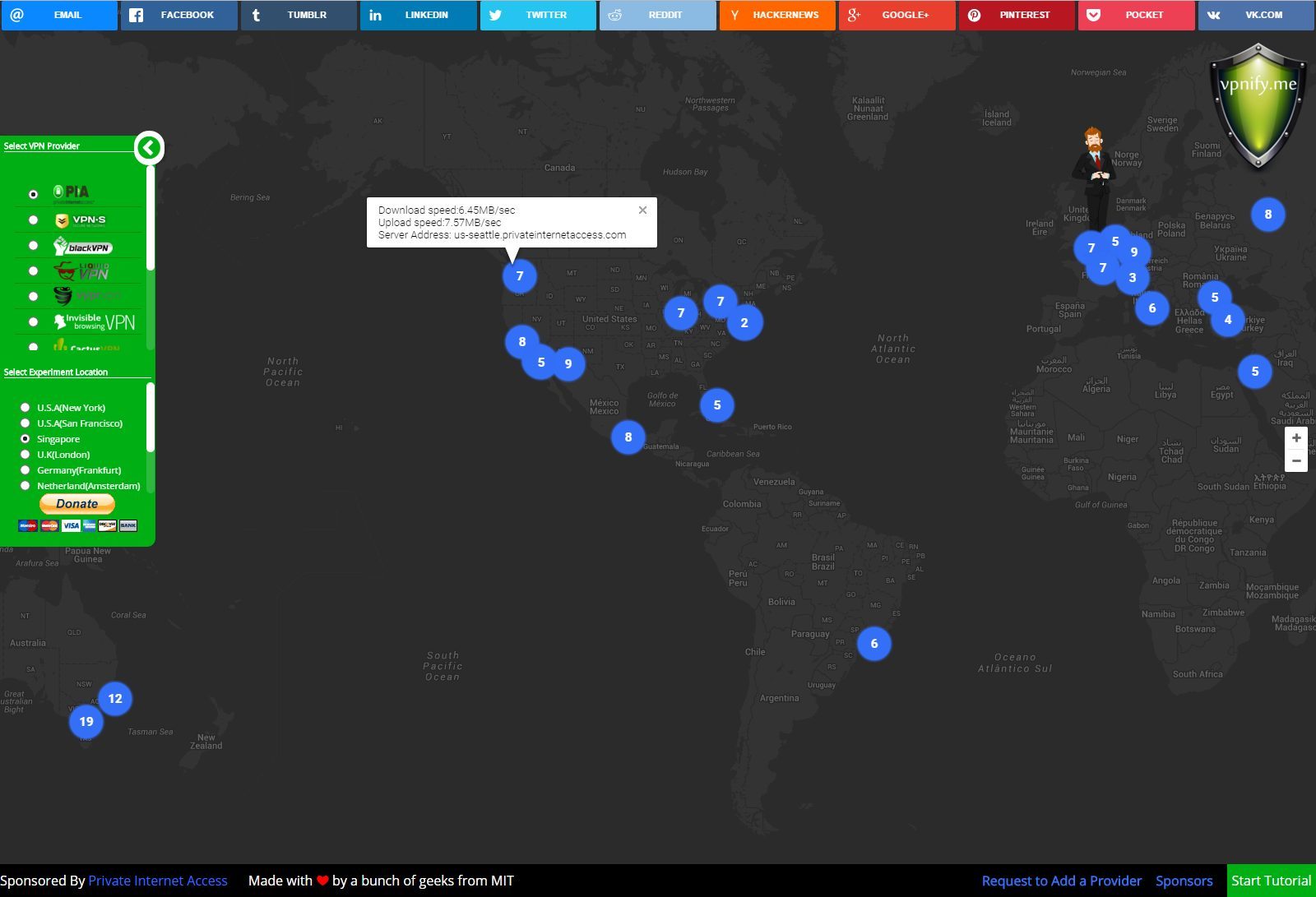This screenshot has width=1316, height=897.
Task: Select the marker 9 in New Mexico
Action: point(568,363)
